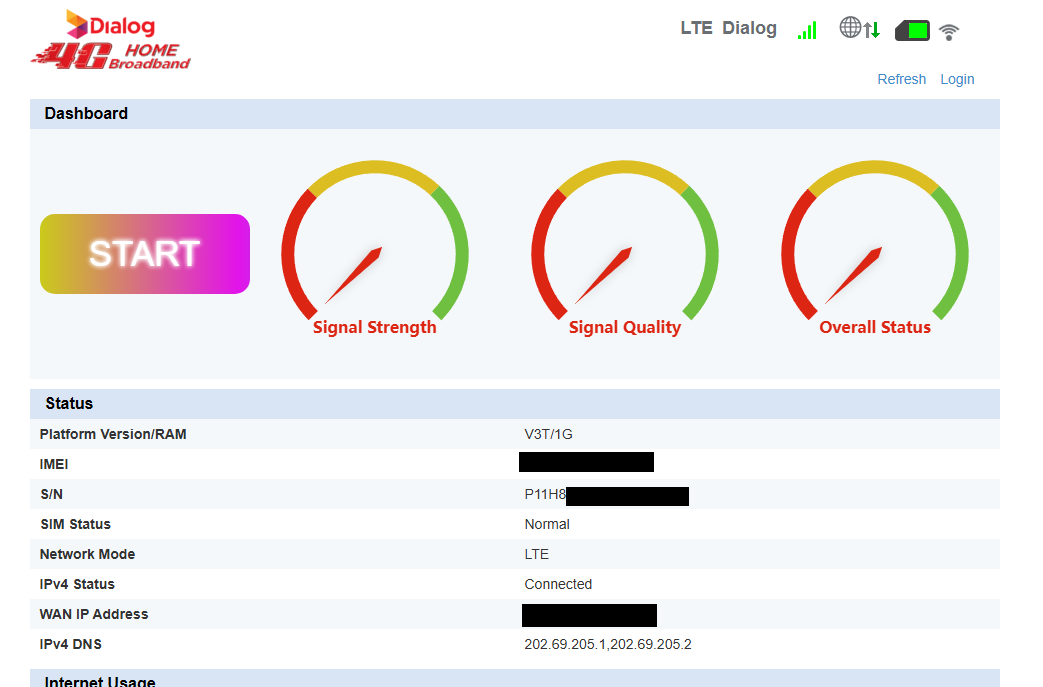This screenshot has width=1043, height=687.
Task: Open the Refresh link
Action: tap(901, 79)
